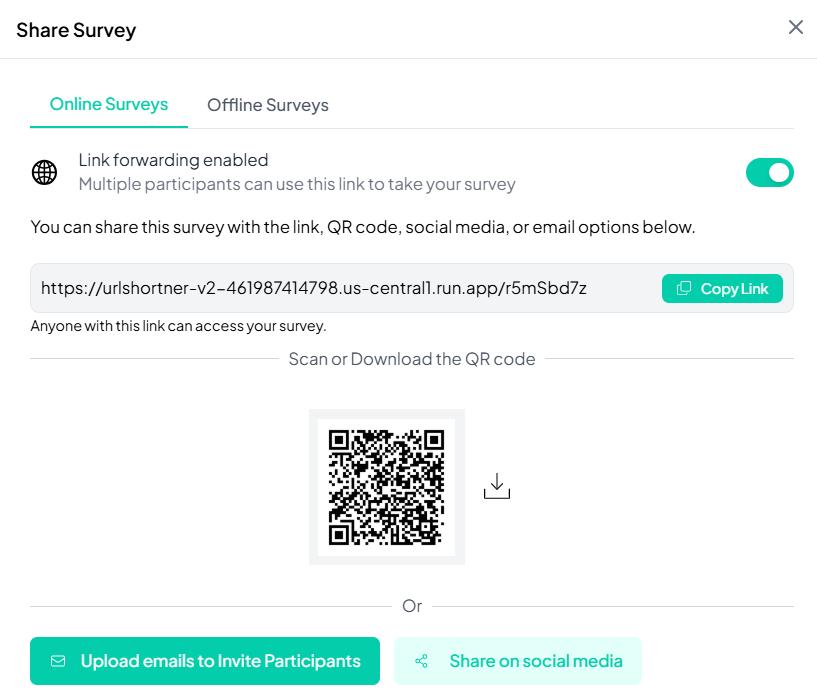Screen dimensions: 817x696
Task: Click the copy icon on Copy Link button
Action: tap(684, 288)
